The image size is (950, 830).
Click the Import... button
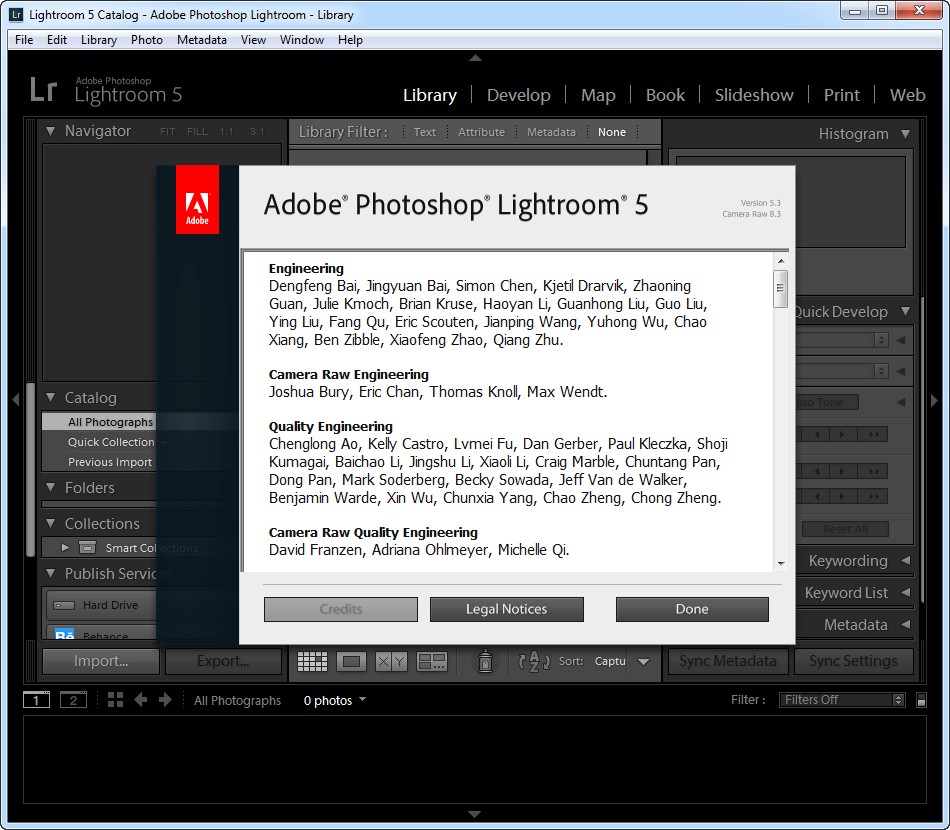pos(101,661)
